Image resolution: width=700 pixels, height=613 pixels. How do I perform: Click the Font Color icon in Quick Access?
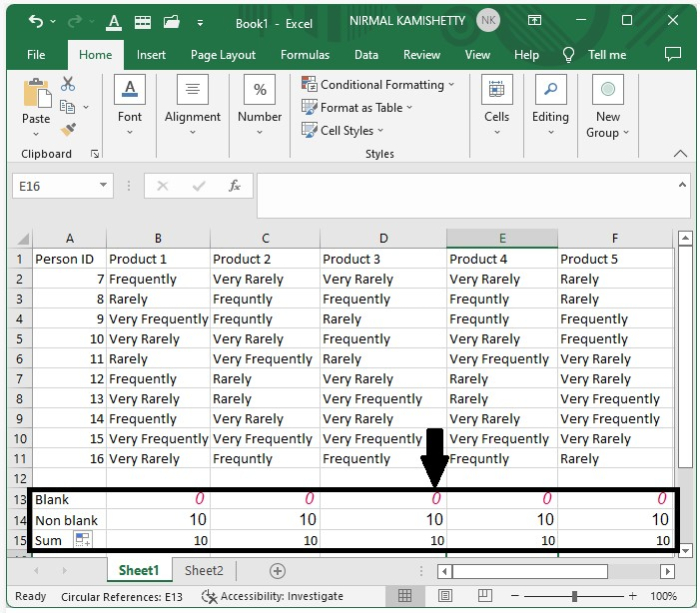coord(114,21)
